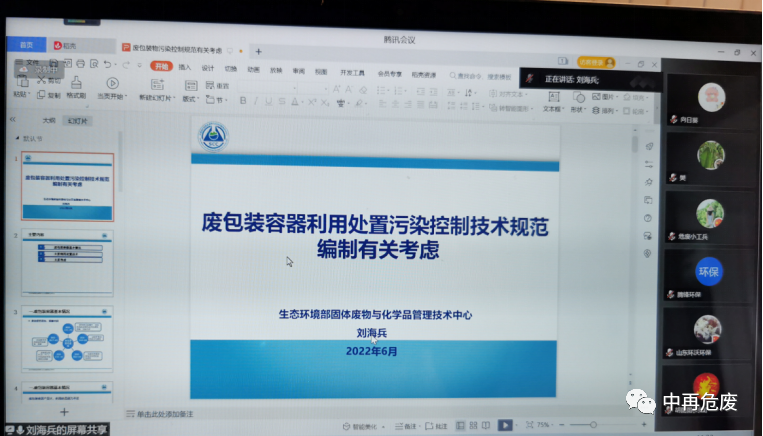Toggle italic text formatting

point(256,101)
